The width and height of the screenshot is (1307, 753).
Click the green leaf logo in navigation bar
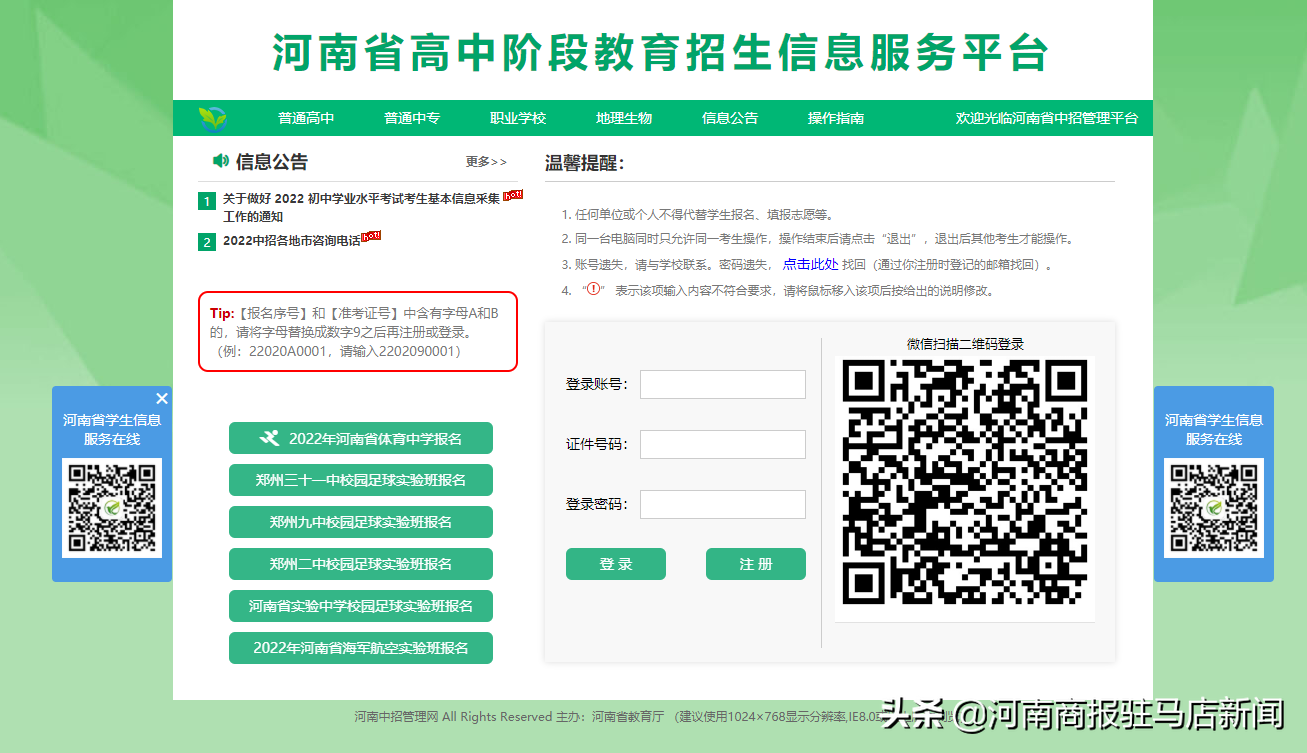tap(212, 119)
